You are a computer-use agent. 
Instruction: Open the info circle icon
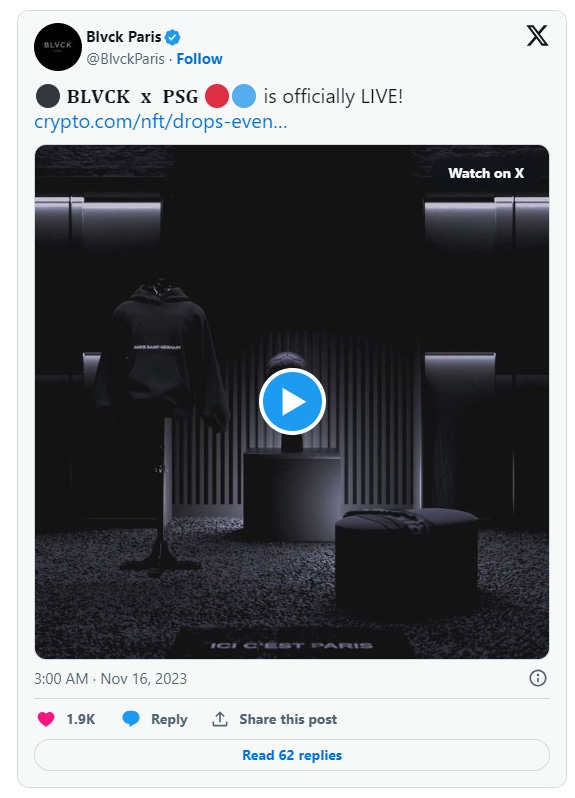tap(538, 678)
